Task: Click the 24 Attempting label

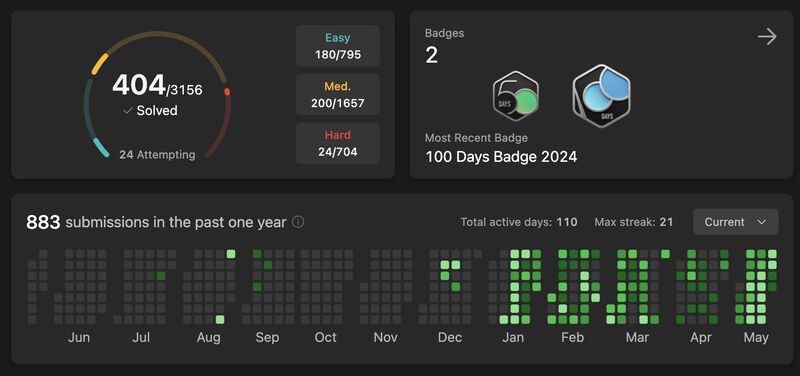Action: point(157,155)
